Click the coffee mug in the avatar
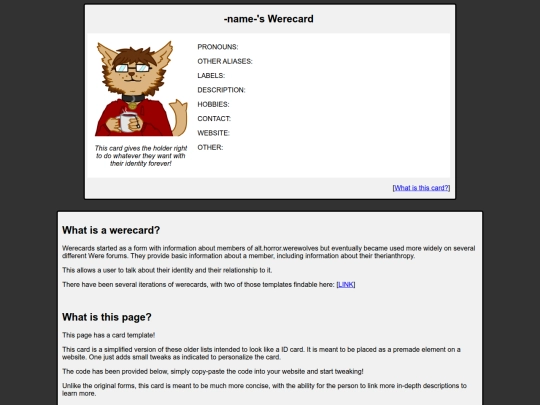 [127, 122]
